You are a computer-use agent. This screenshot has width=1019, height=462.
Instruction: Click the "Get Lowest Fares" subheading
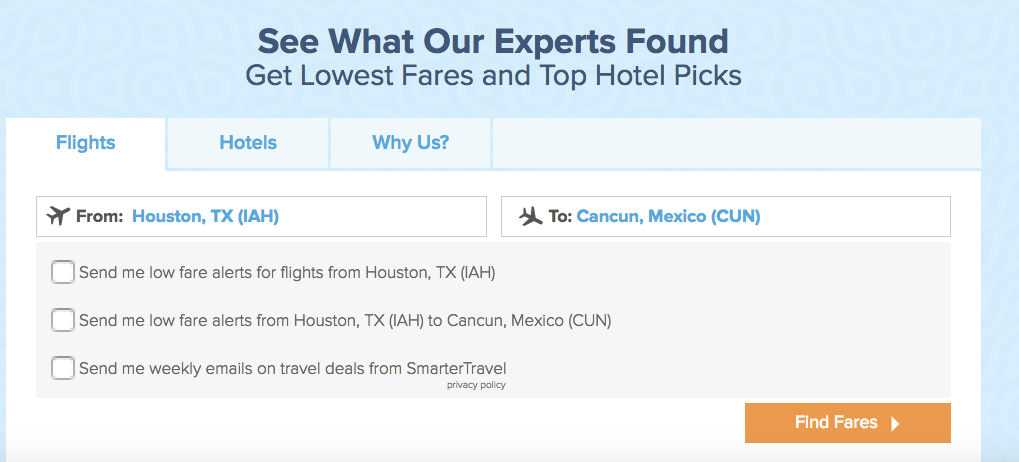point(493,76)
